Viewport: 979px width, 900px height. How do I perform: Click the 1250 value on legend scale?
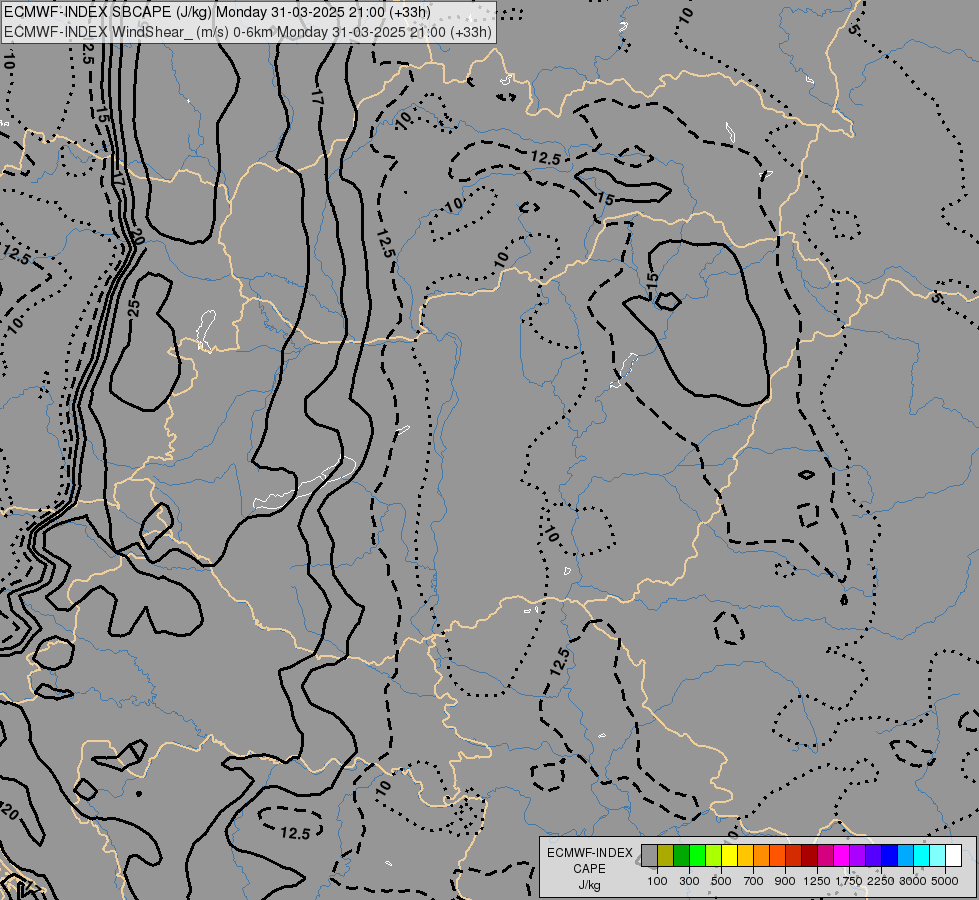pos(817,881)
